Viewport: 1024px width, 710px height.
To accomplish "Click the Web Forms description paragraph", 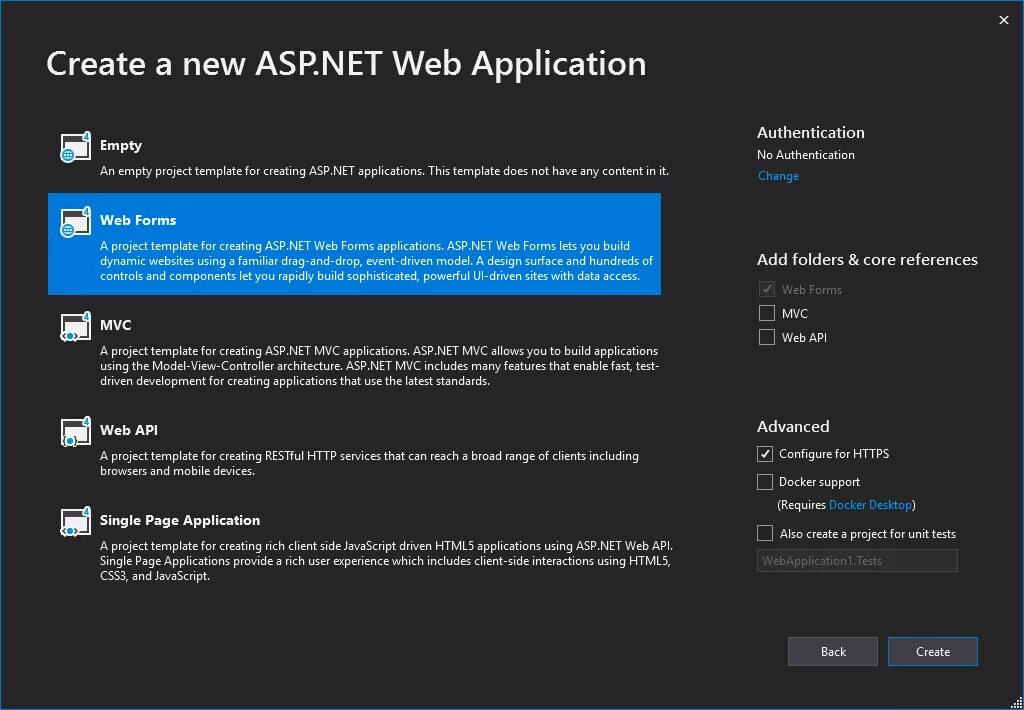I will pyautogui.click(x=376, y=261).
